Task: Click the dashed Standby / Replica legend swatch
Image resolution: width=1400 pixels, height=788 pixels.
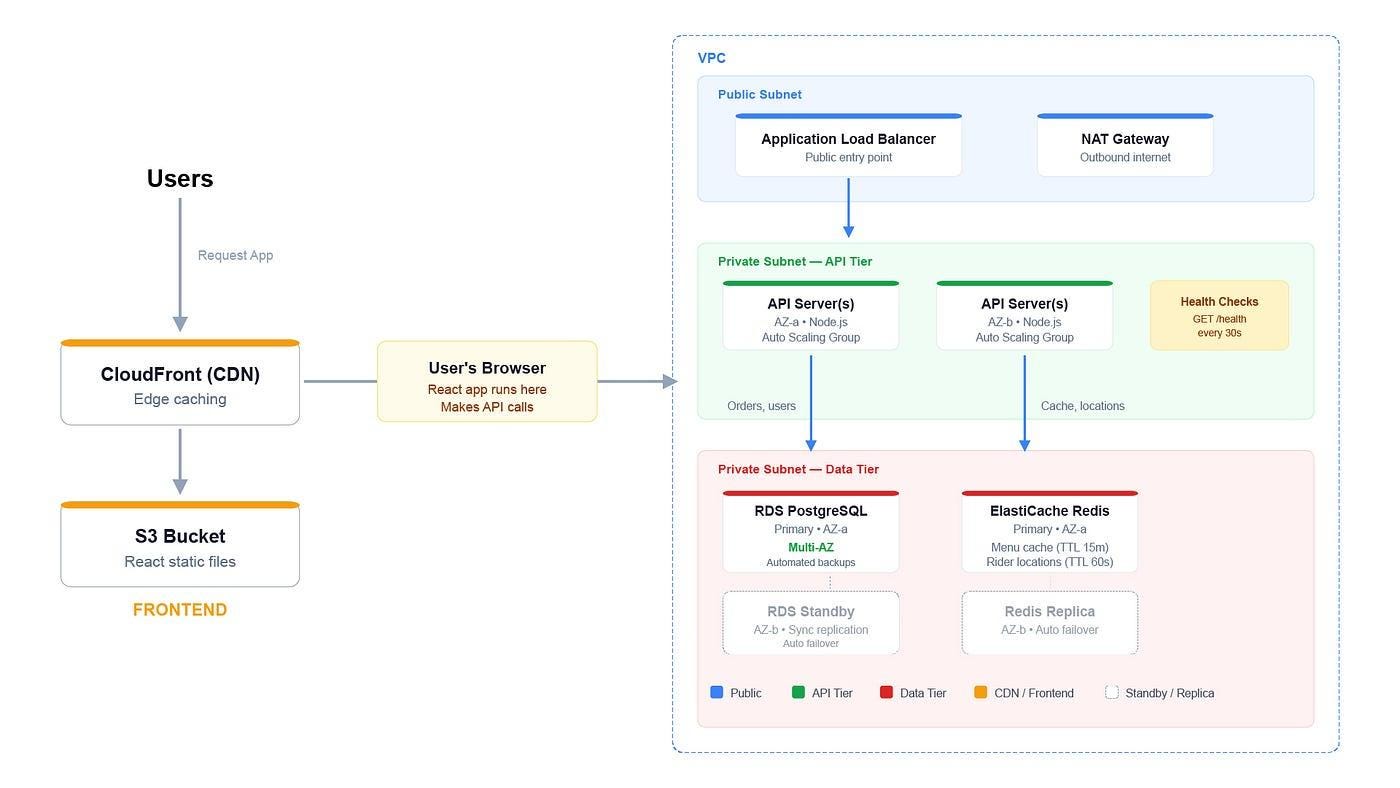Action: tap(1112, 692)
